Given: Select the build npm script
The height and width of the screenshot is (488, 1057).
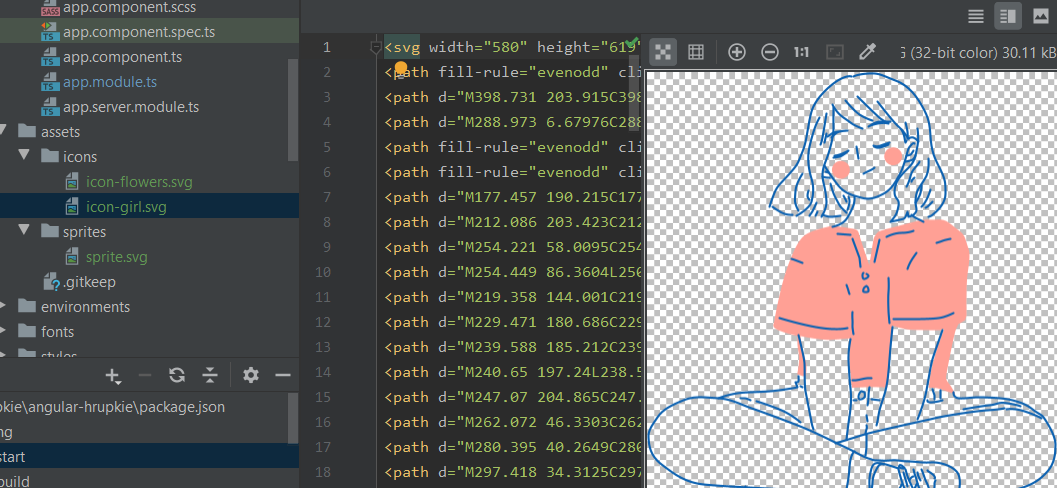Looking at the screenshot, I should coord(15,480).
